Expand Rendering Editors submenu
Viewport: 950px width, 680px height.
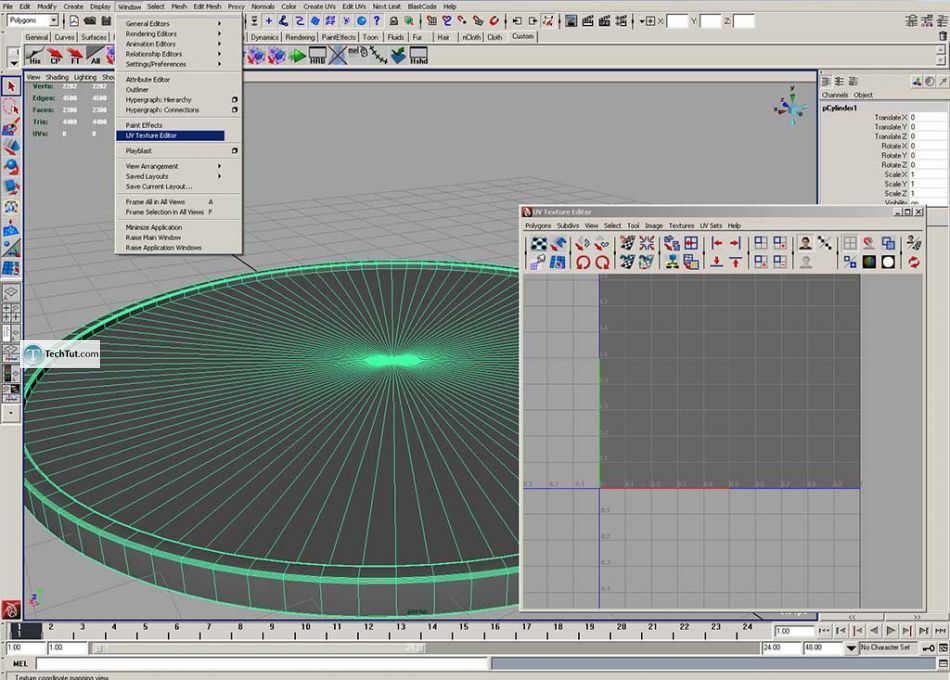[x=173, y=34]
